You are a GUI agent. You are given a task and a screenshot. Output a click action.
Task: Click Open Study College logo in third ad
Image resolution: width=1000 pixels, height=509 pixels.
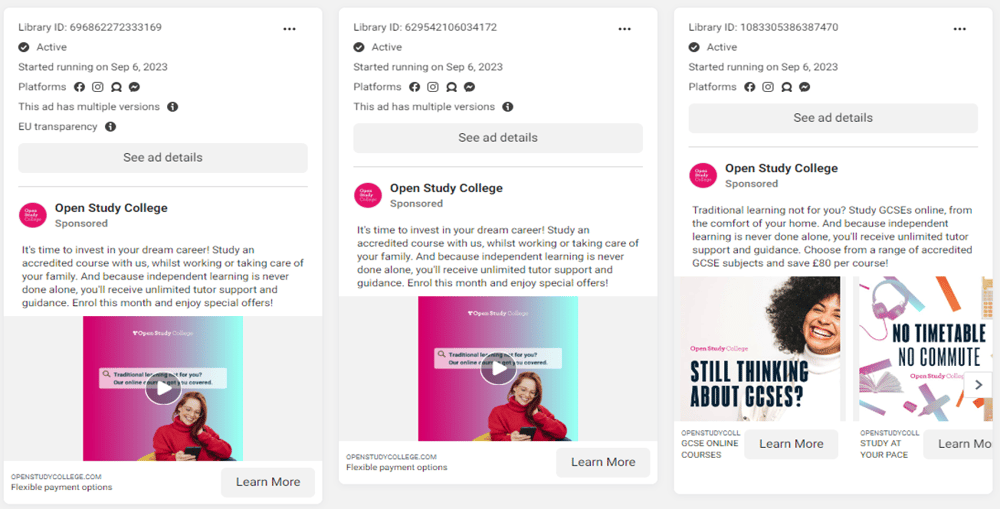703,175
